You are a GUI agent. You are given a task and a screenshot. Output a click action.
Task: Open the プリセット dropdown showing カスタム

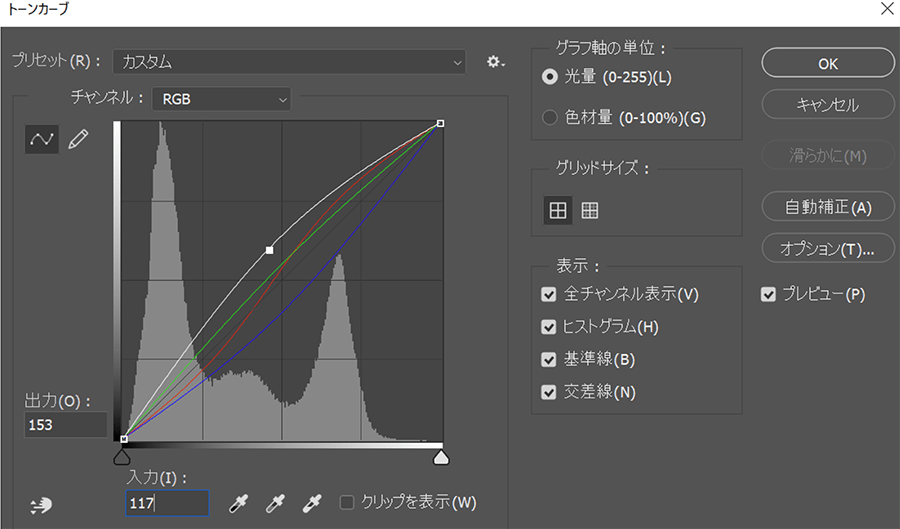click(x=289, y=61)
